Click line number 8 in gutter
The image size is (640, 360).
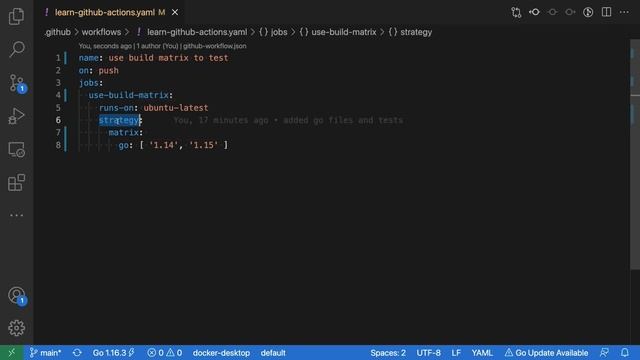58,145
